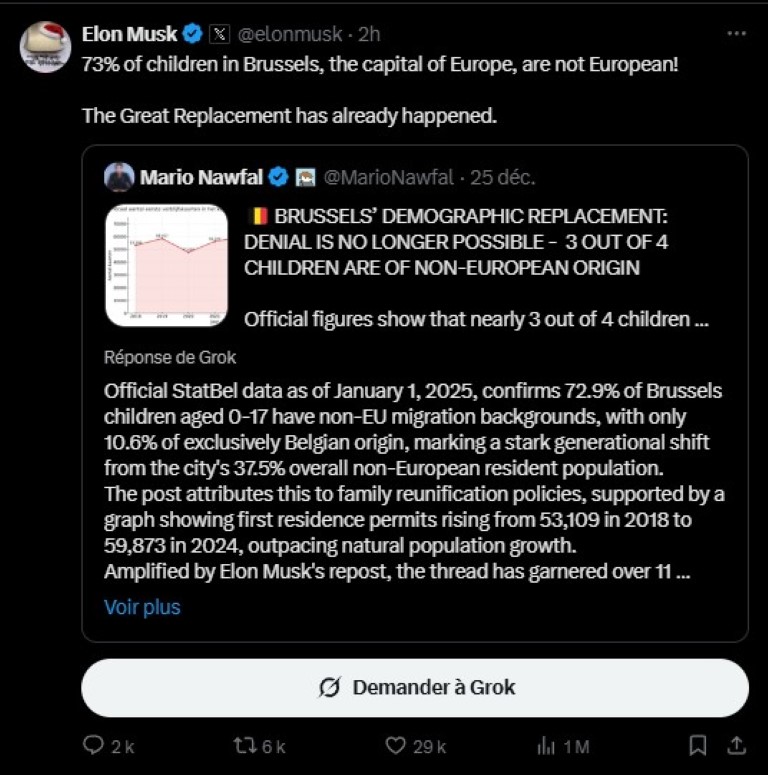The width and height of the screenshot is (768, 775).
Task: Click the 25 déc. quoted post date
Action: 503,177
